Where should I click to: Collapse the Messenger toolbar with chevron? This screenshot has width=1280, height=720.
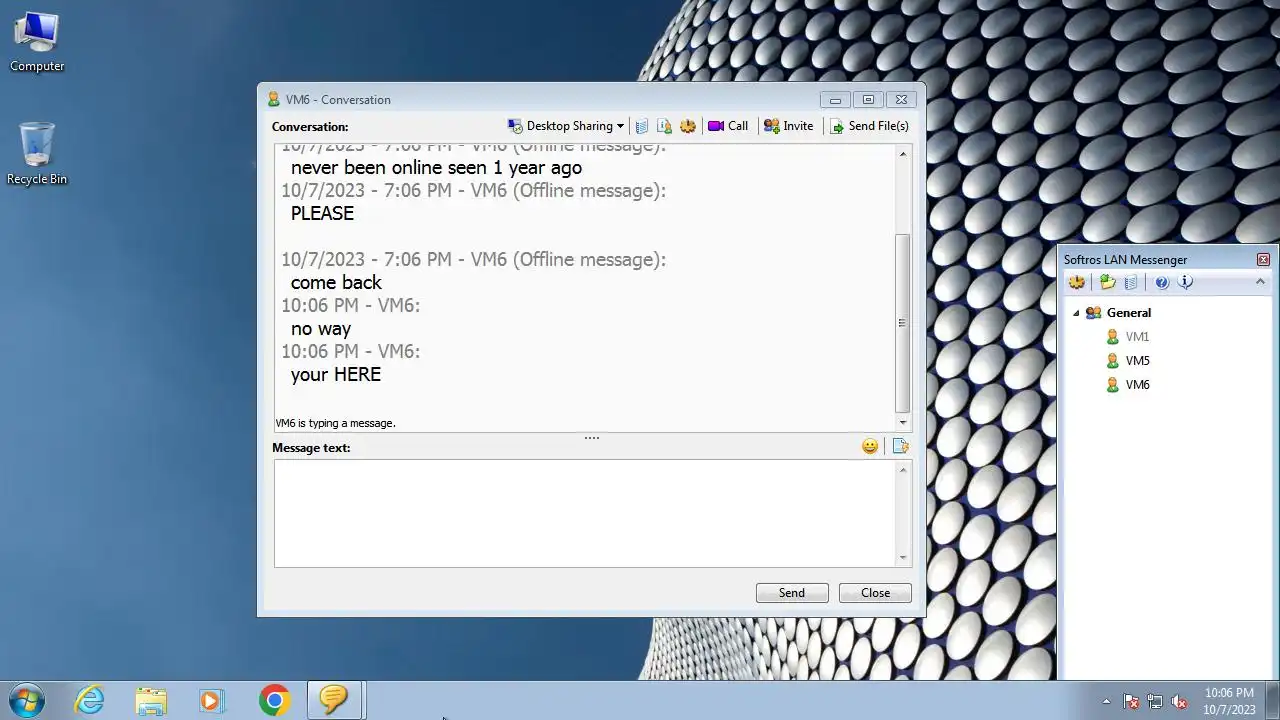pos(1260,282)
